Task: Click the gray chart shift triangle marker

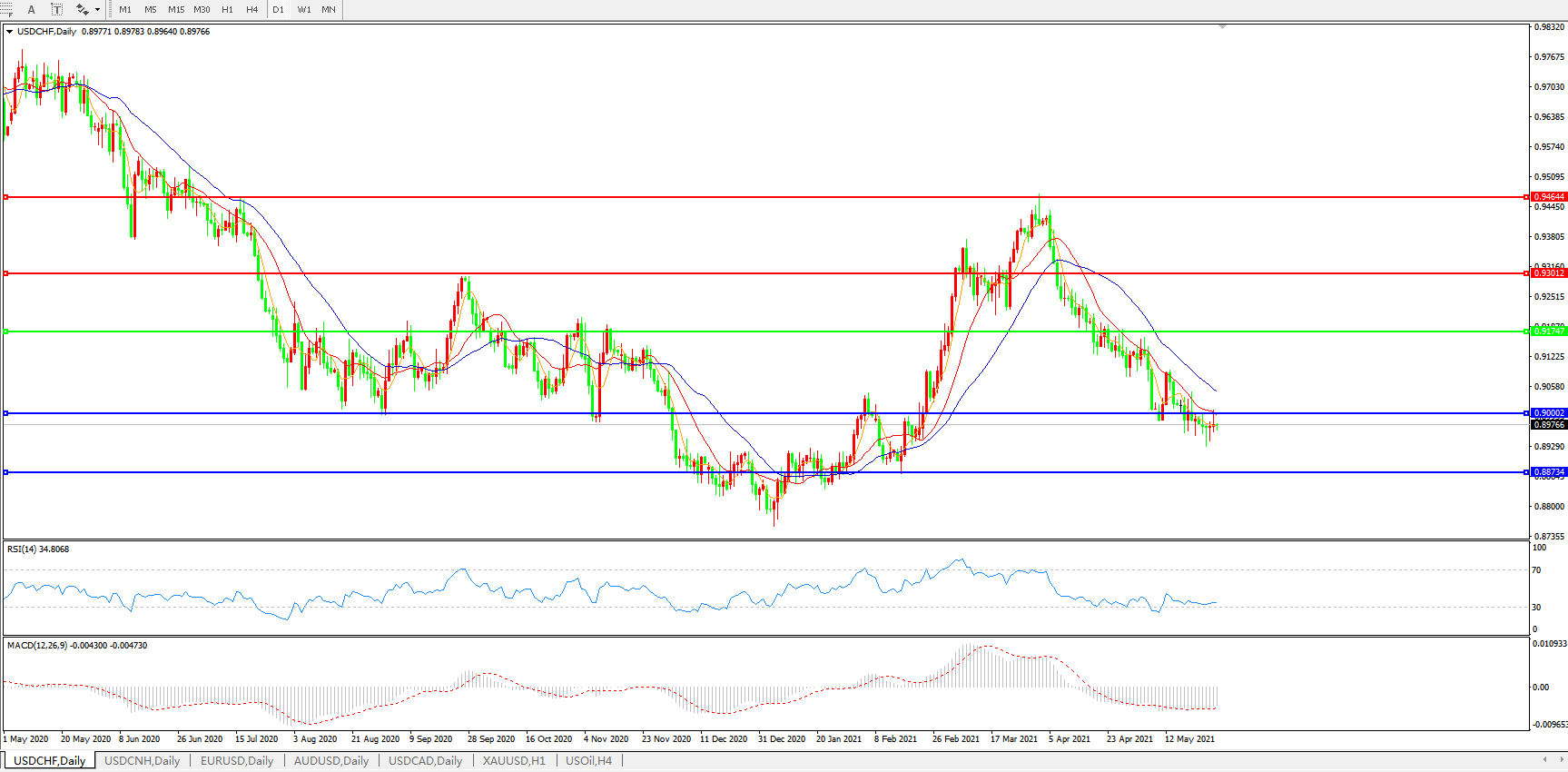Action: [1222, 27]
